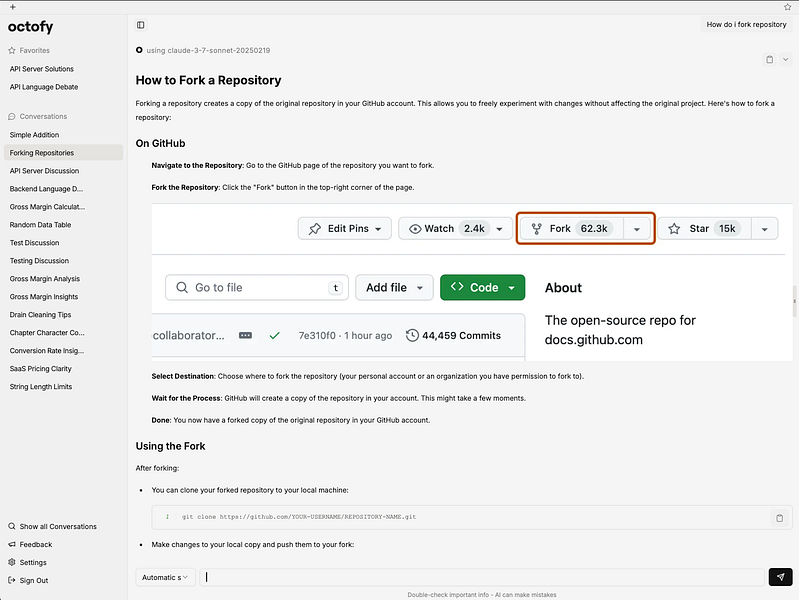799x600 pixels.
Task: Open the API Server Solutions favorite
Action: point(41,69)
